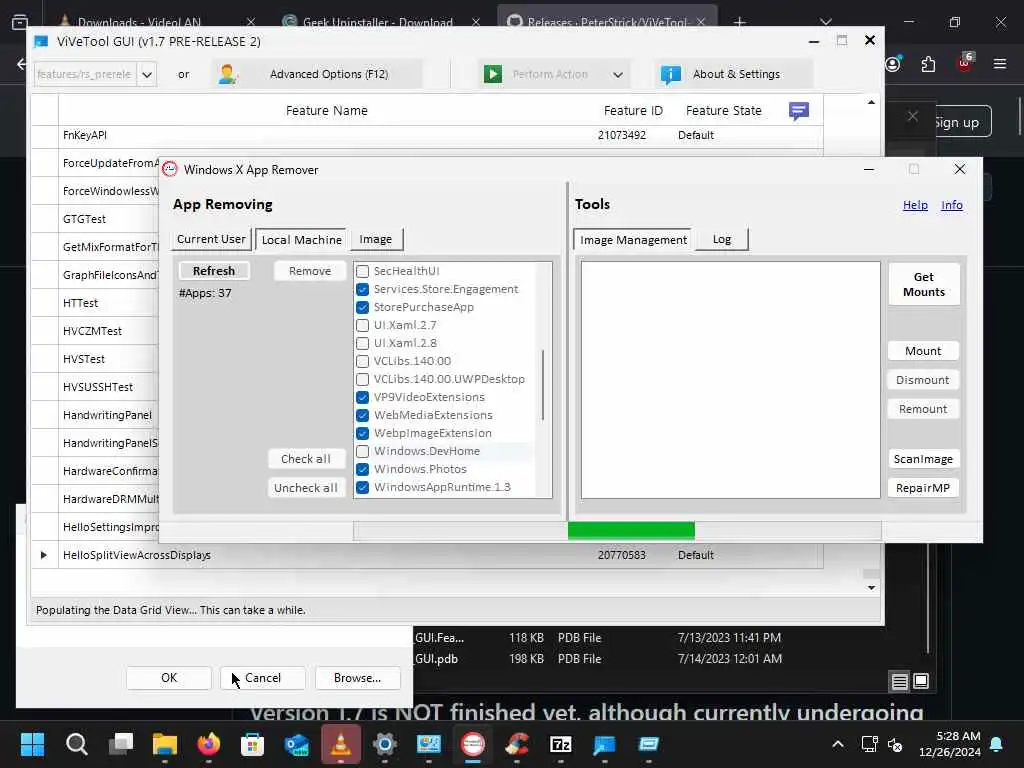
Task: Open browser hamburger menu
Action: (x=1000, y=64)
